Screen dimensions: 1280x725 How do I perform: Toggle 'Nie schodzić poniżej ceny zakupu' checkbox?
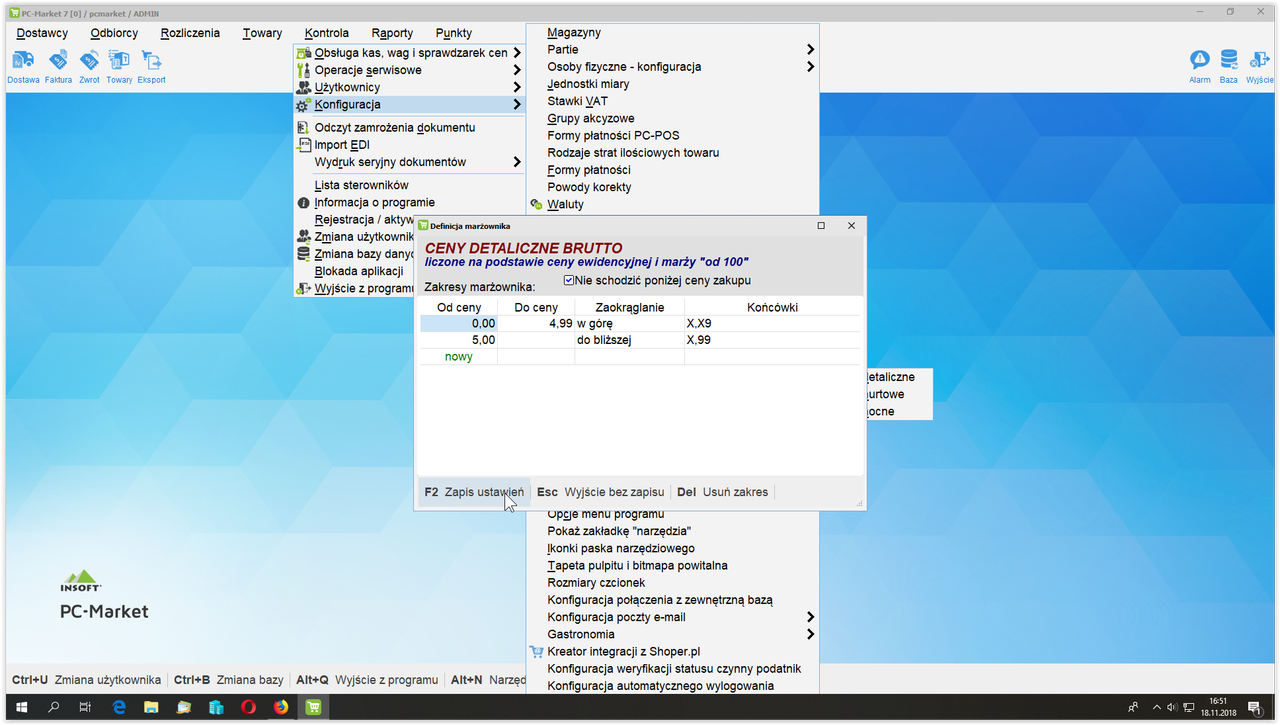click(569, 280)
